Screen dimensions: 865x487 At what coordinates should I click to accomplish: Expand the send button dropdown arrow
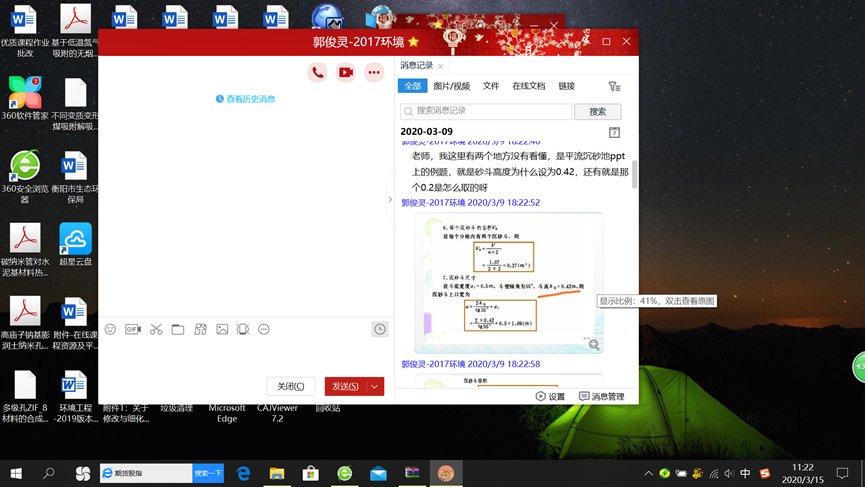[375, 386]
